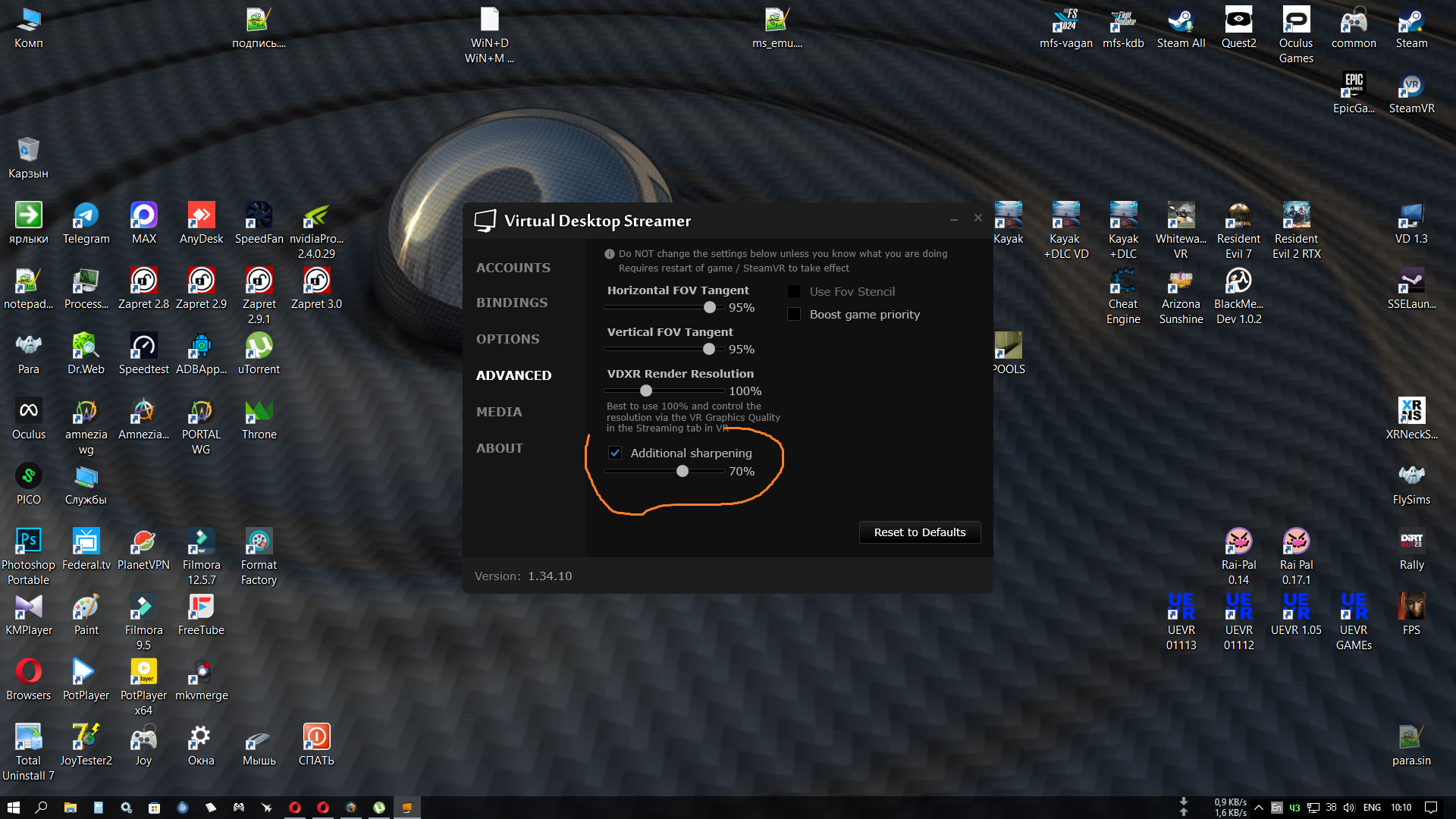Image resolution: width=1456 pixels, height=819 pixels.
Task: Open the Windows Start menu
Action: pos(13,808)
